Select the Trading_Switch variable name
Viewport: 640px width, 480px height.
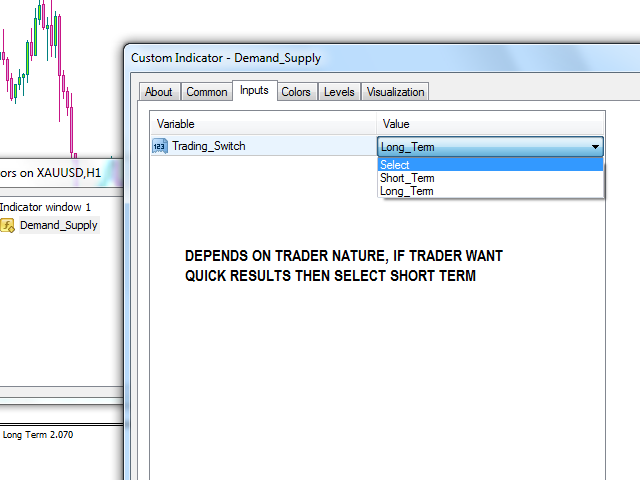click(x=208, y=146)
